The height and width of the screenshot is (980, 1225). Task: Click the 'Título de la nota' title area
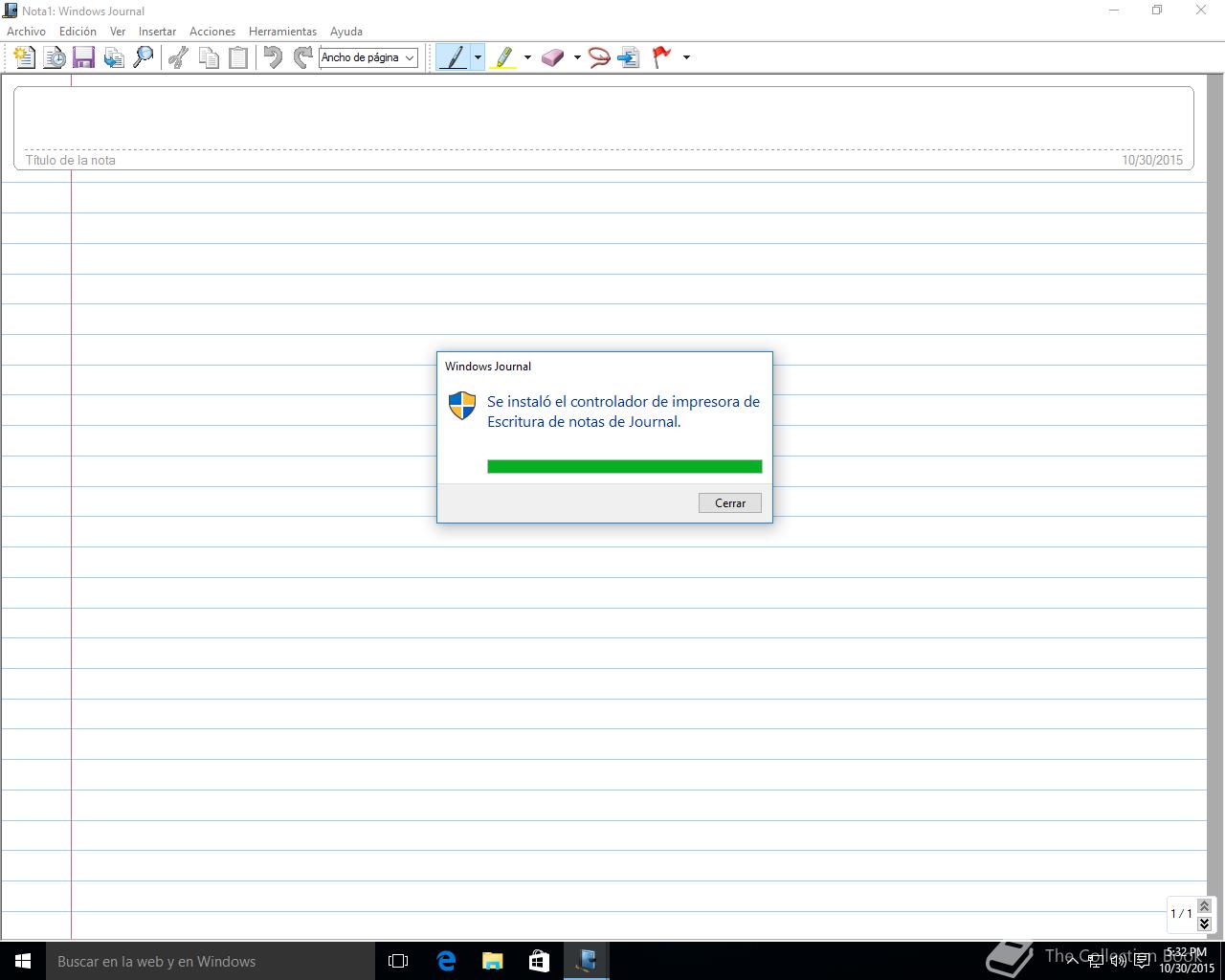pyautogui.click(x=603, y=128)
